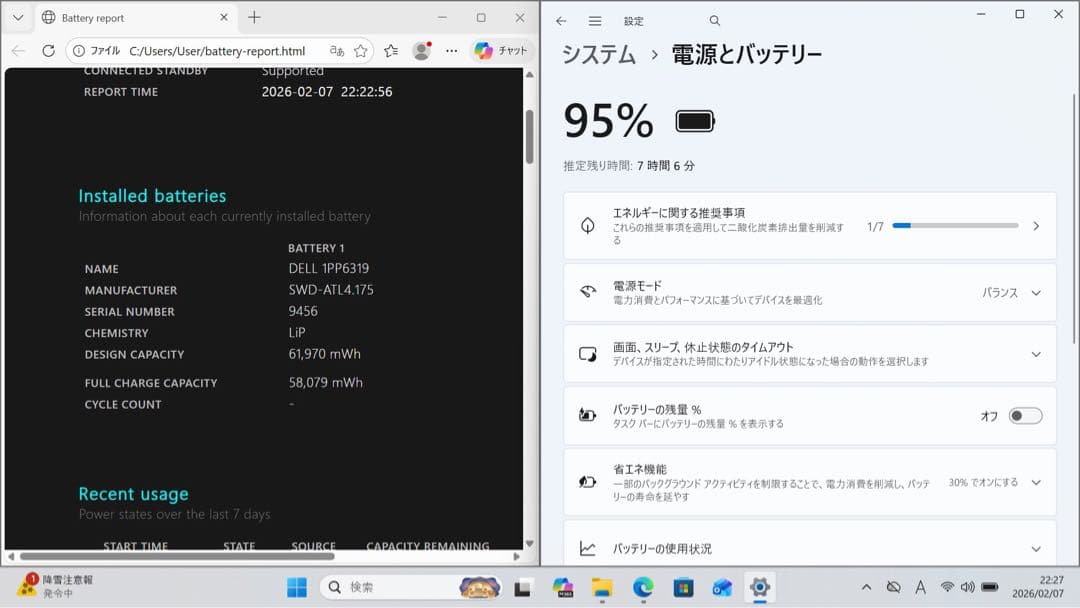Click the システム breadcrumb link
Viewport: 1080px width, 608px height.
click(598, 57)
